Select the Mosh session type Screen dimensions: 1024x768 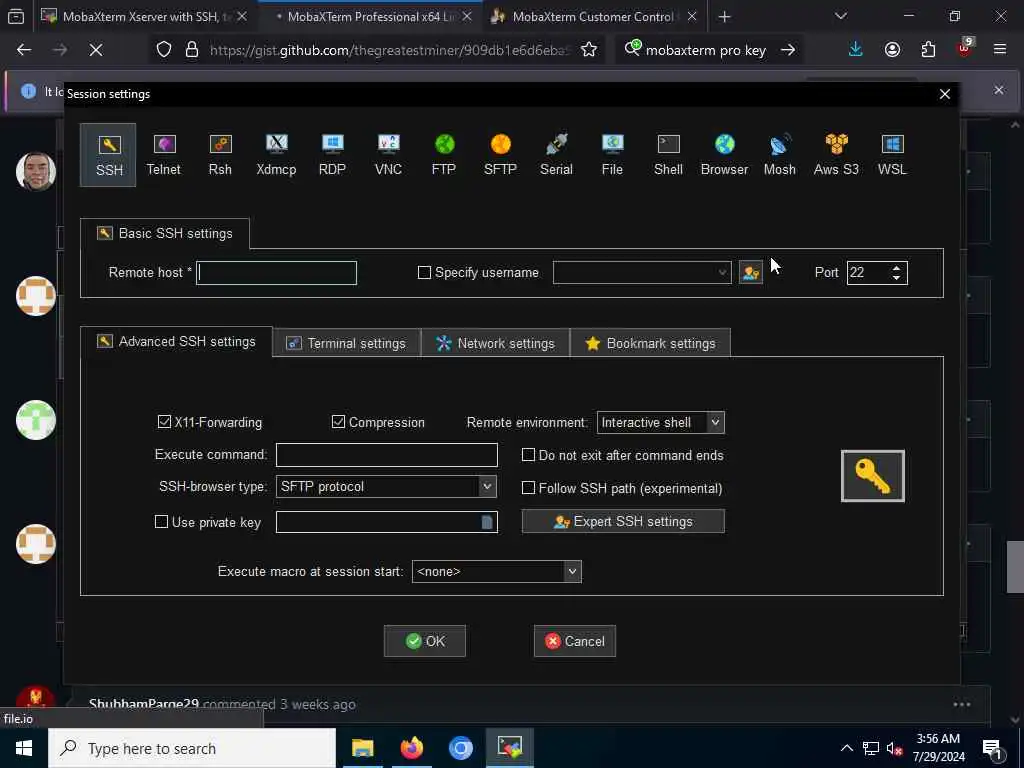point(780,155)
